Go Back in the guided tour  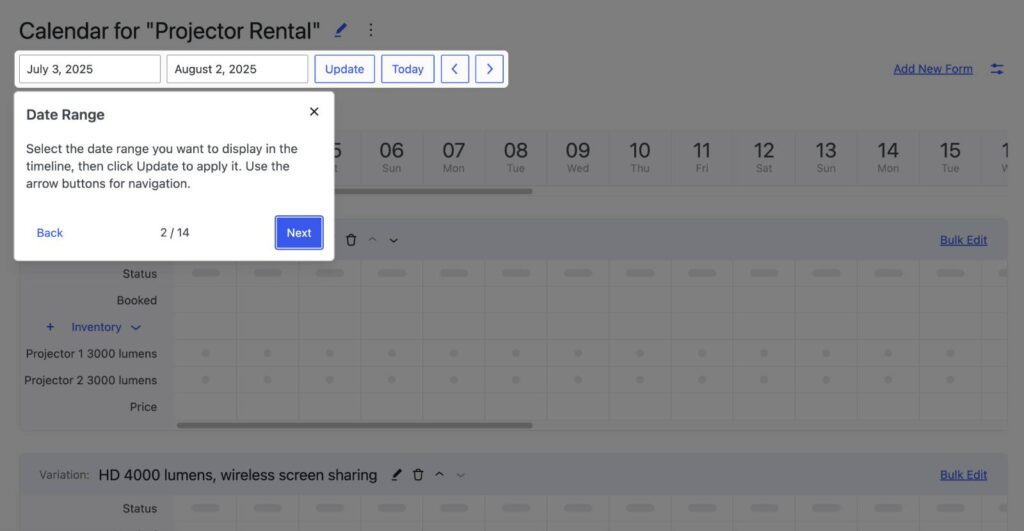[50, 233]
